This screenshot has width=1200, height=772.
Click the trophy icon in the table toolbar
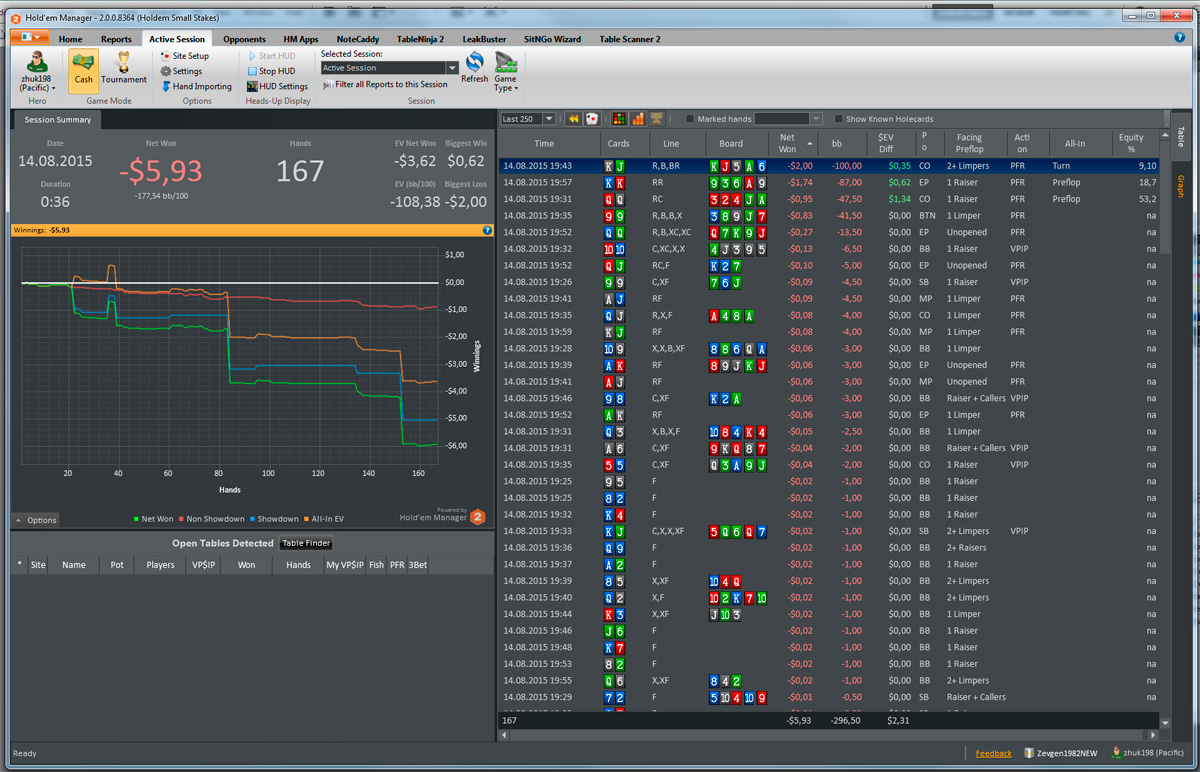pyautogui.click(x=656, y=118)
